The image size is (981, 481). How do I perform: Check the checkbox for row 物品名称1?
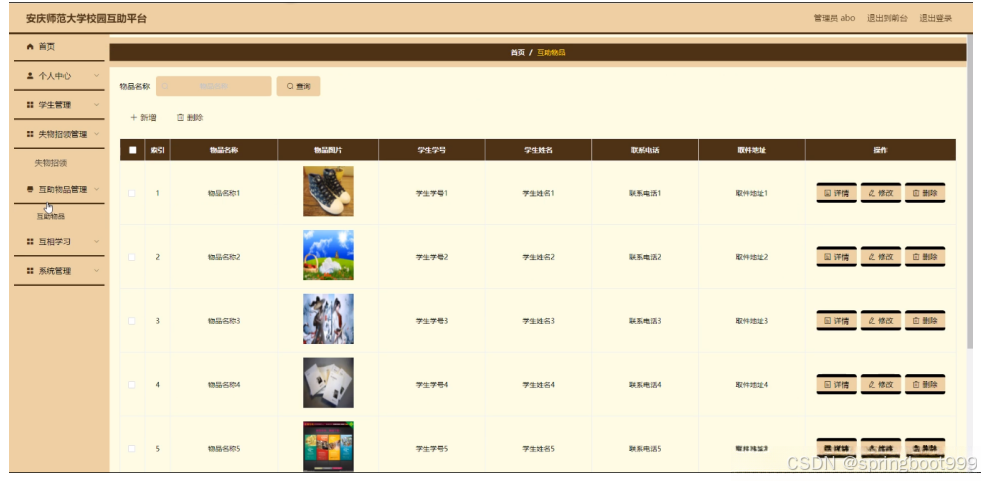[x=131, y=193]
